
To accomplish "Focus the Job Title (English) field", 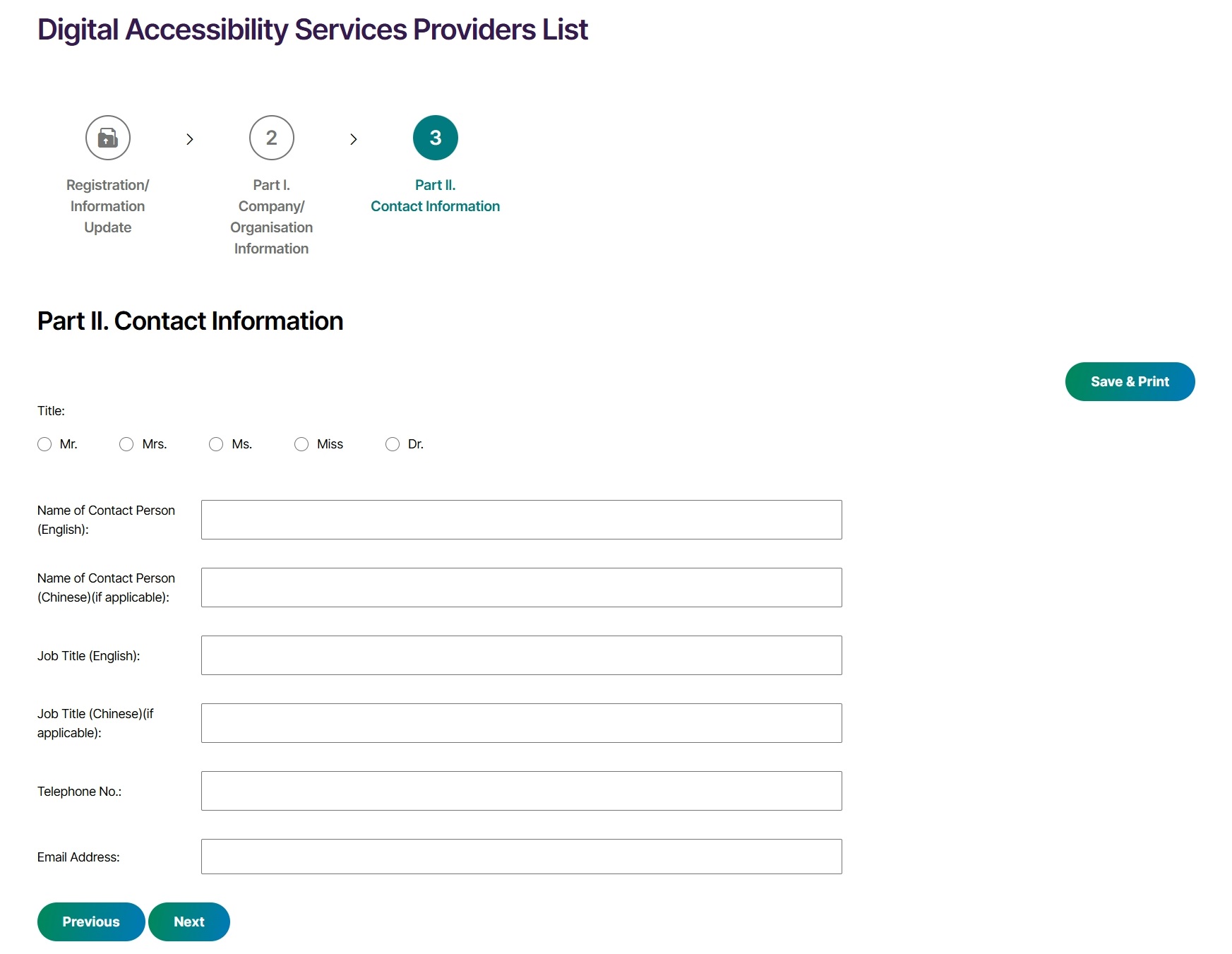I will 521,655.
